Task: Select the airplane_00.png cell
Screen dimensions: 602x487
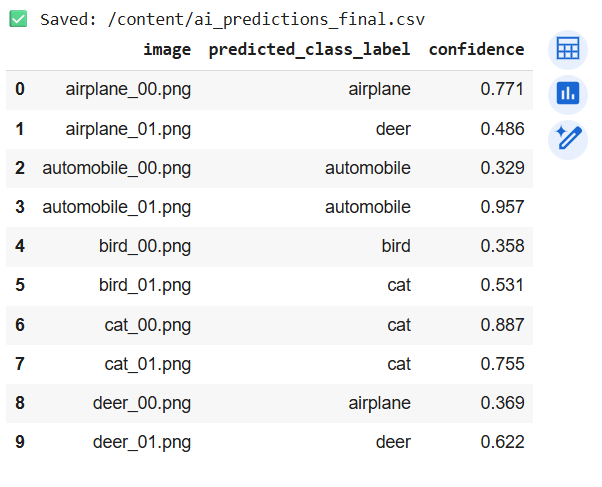Action: coord(128,89)
